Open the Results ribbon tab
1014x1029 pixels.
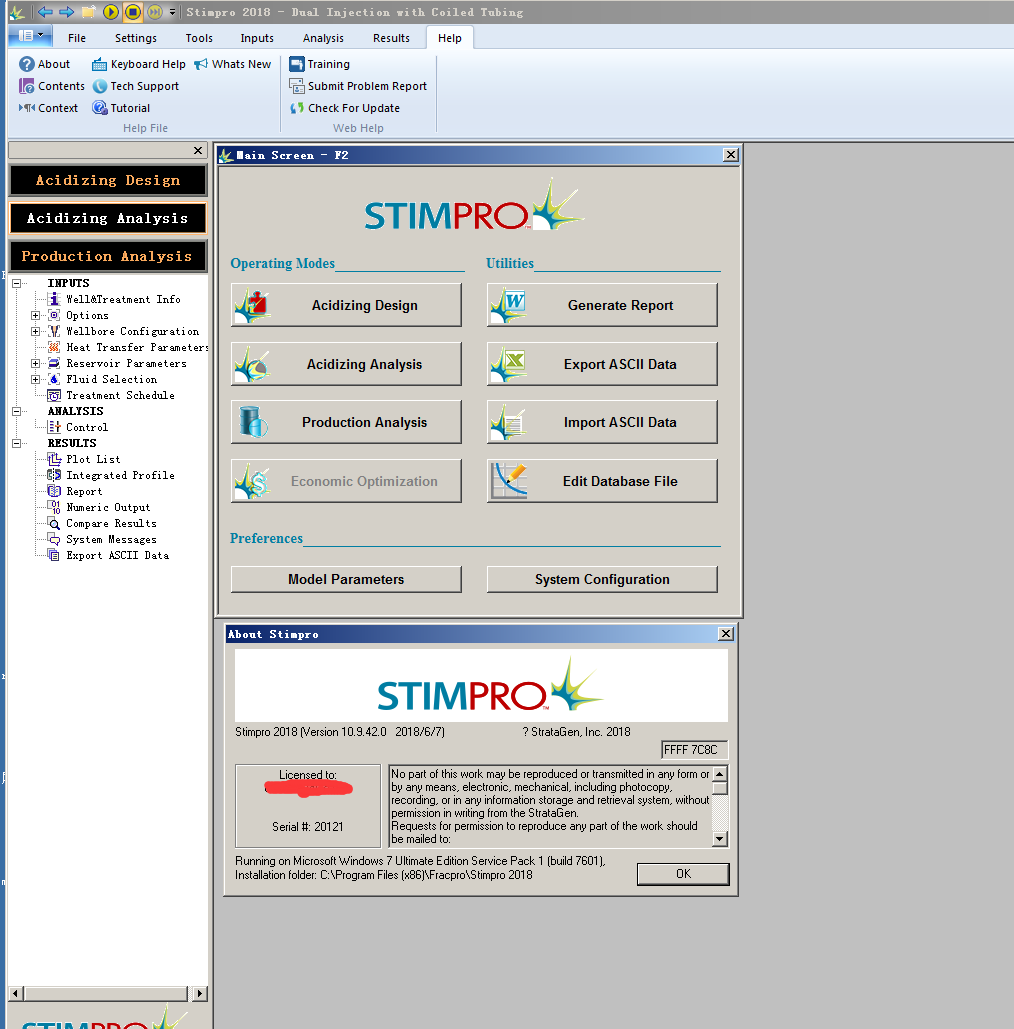[391, 38]
